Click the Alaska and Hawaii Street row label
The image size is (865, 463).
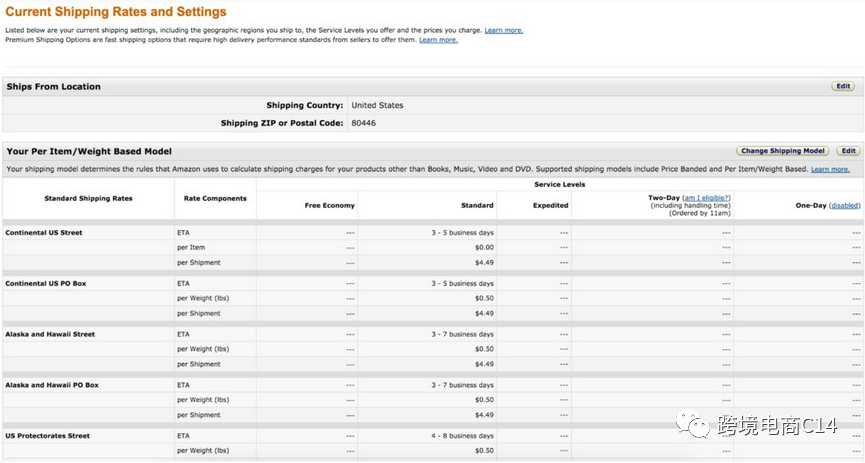coord(50,334)
